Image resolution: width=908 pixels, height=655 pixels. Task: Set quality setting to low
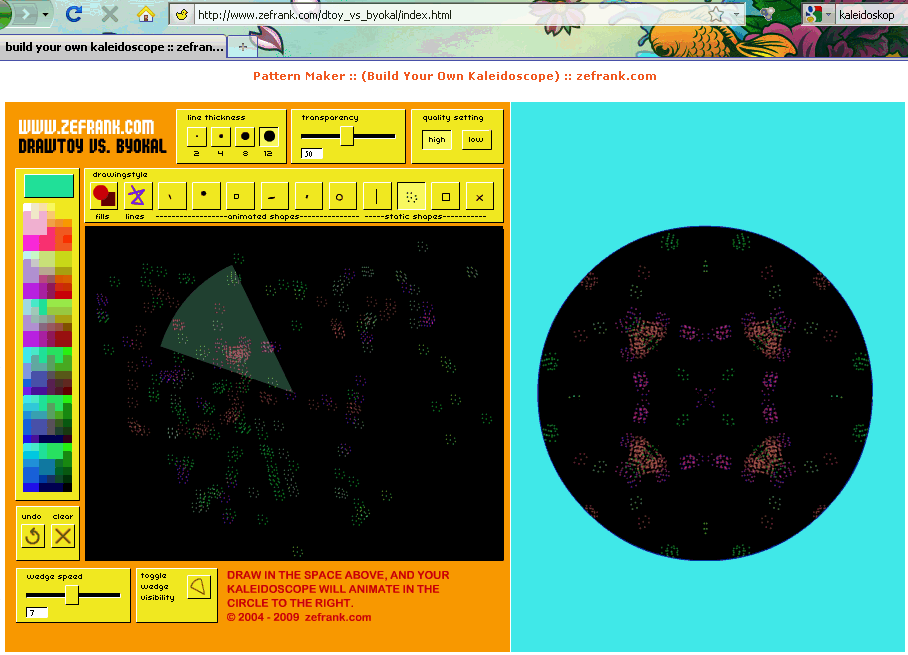[476, 140]
